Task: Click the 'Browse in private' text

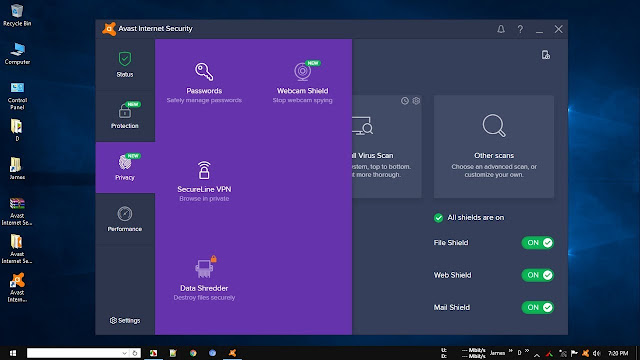Action: (204, 199)
